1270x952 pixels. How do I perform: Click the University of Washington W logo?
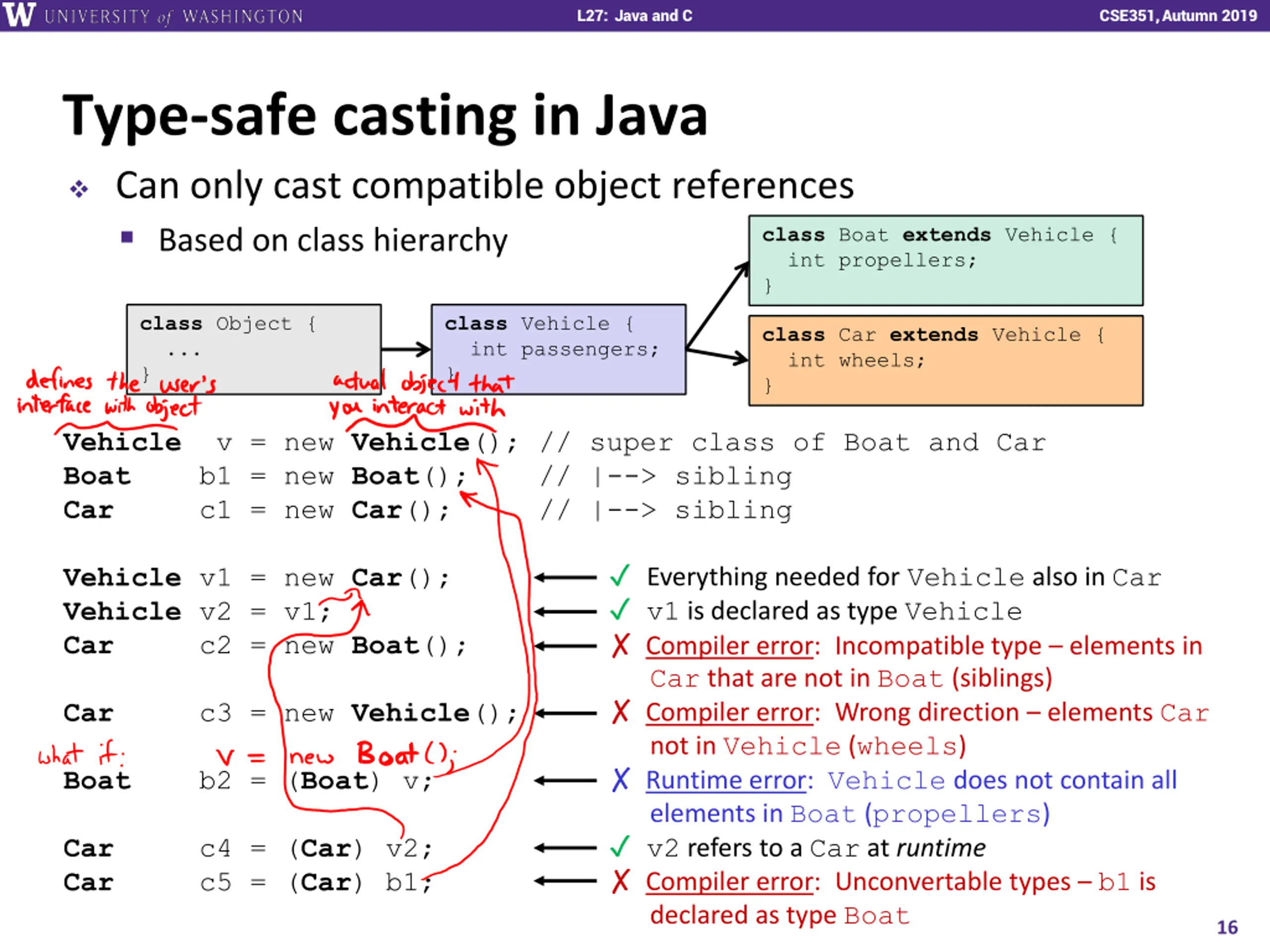[x=19, y=14]
